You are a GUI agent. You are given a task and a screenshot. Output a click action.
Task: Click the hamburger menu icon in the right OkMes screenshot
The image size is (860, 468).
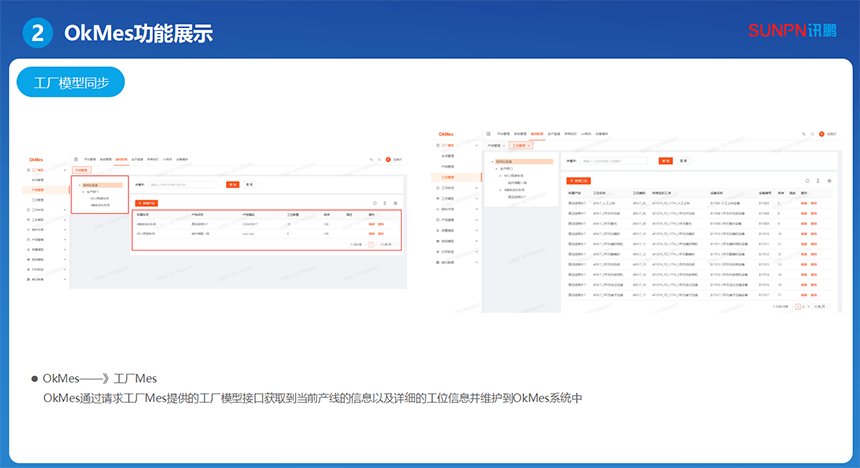pos(488,133)
